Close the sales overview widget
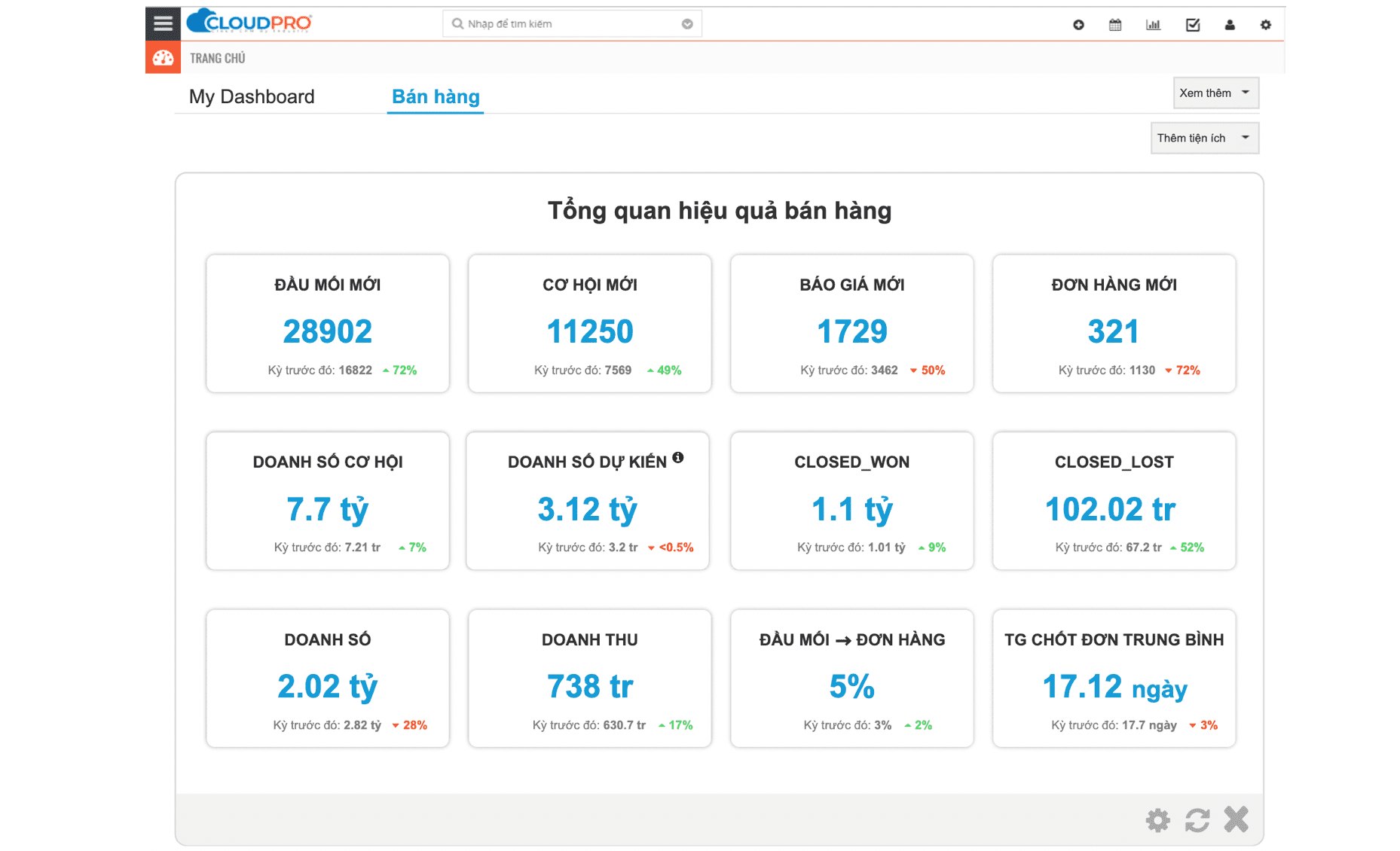The image size is (1400, 851). click(x=1236, y=819)
